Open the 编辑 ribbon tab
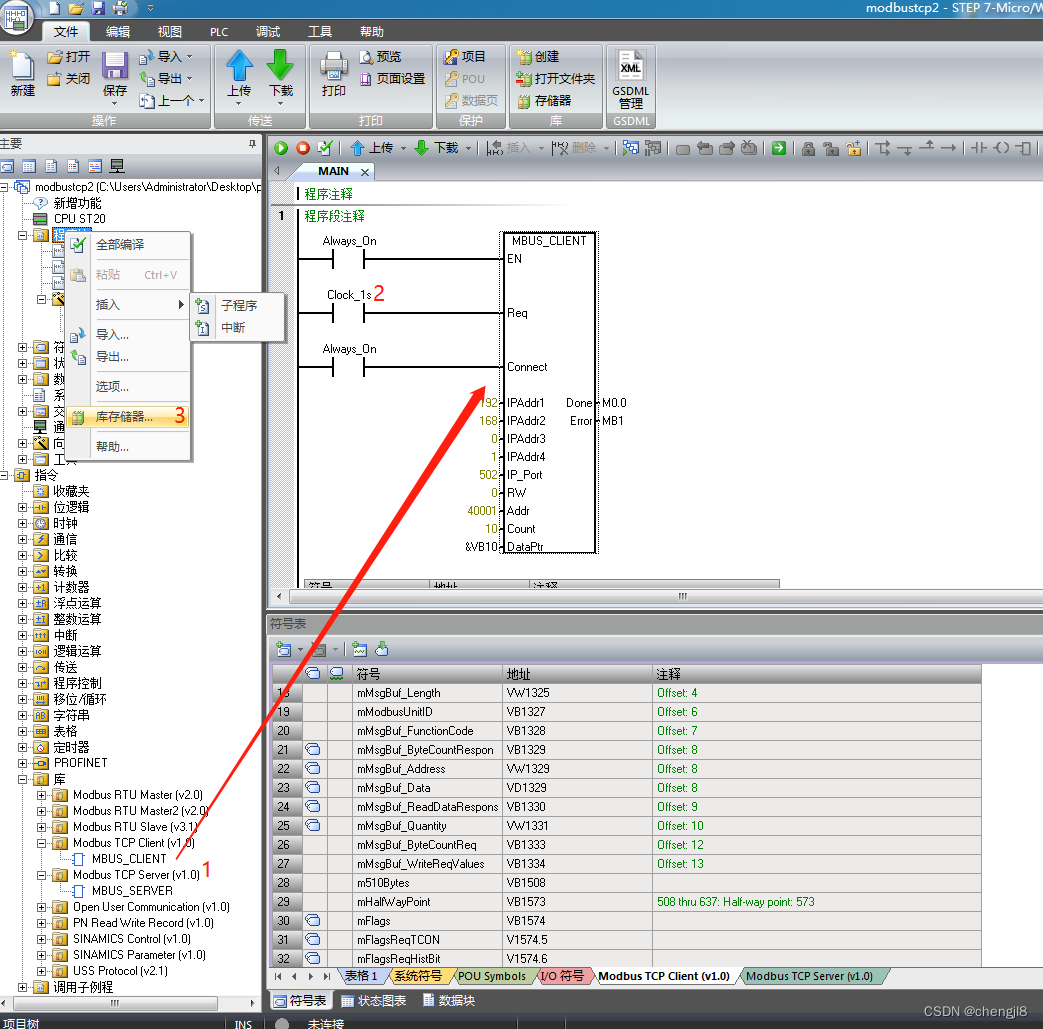This screenshot has width=1043, height=1029. click(x=118, y=31)
